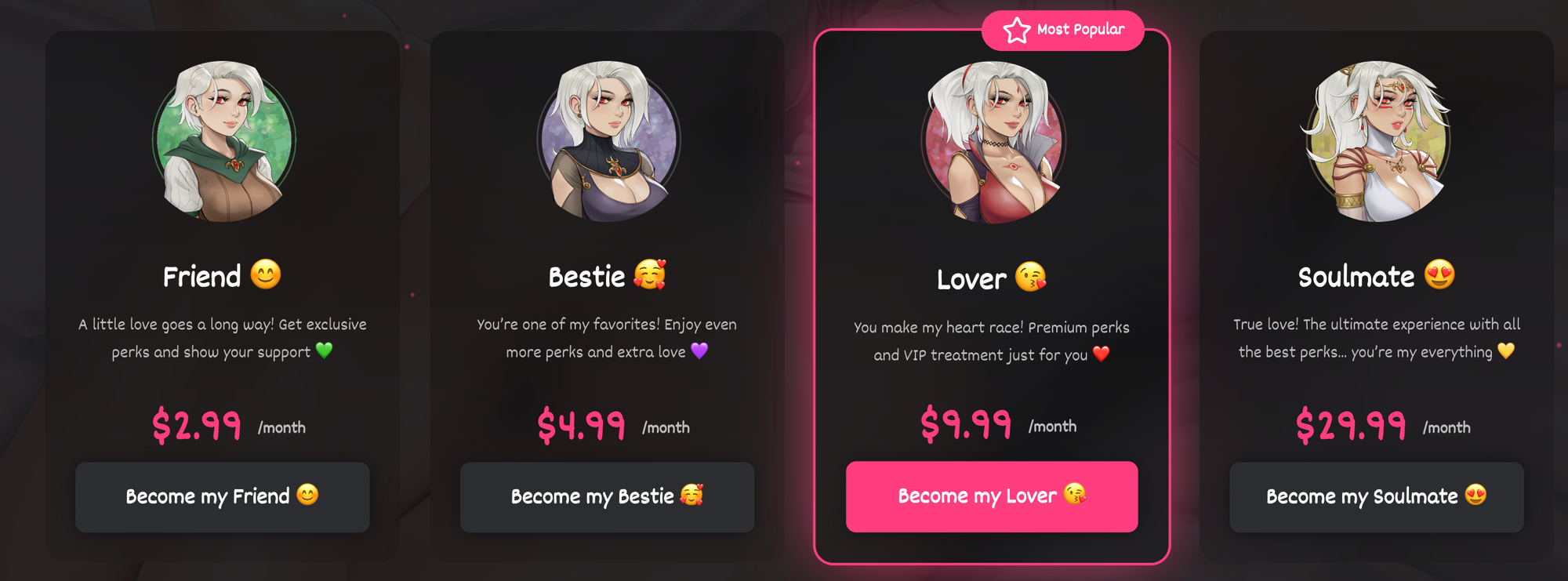Click the smiling emoji next to Friend title

coord(266,274)
